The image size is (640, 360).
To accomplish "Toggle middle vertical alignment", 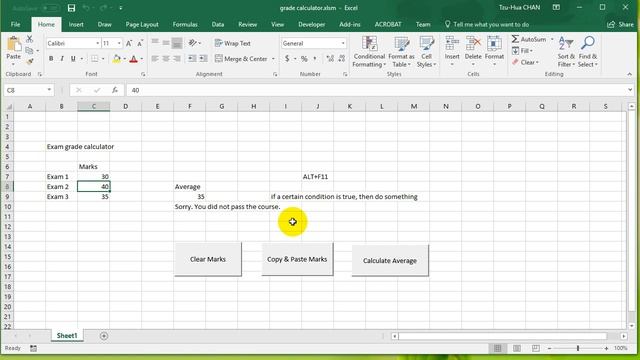I will pyautogui.click(x=166, y=43).
